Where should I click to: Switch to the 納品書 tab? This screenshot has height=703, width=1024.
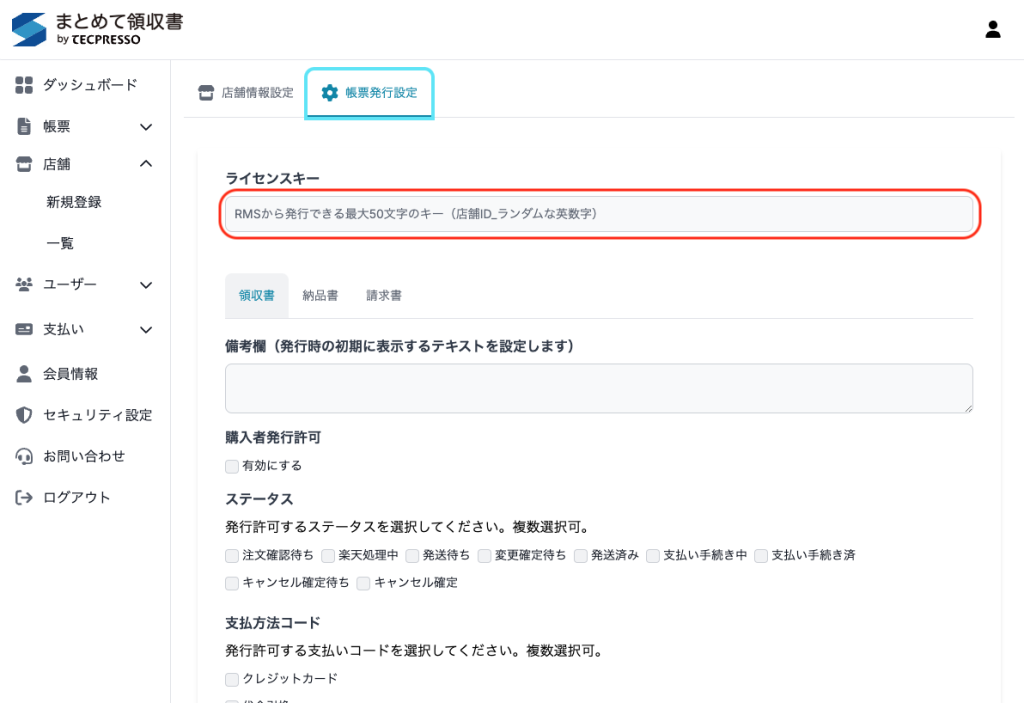(x=320, y=296)
